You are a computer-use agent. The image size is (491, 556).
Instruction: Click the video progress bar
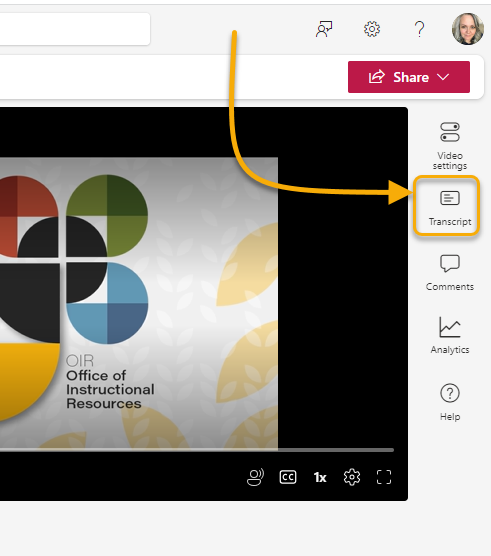197,450
